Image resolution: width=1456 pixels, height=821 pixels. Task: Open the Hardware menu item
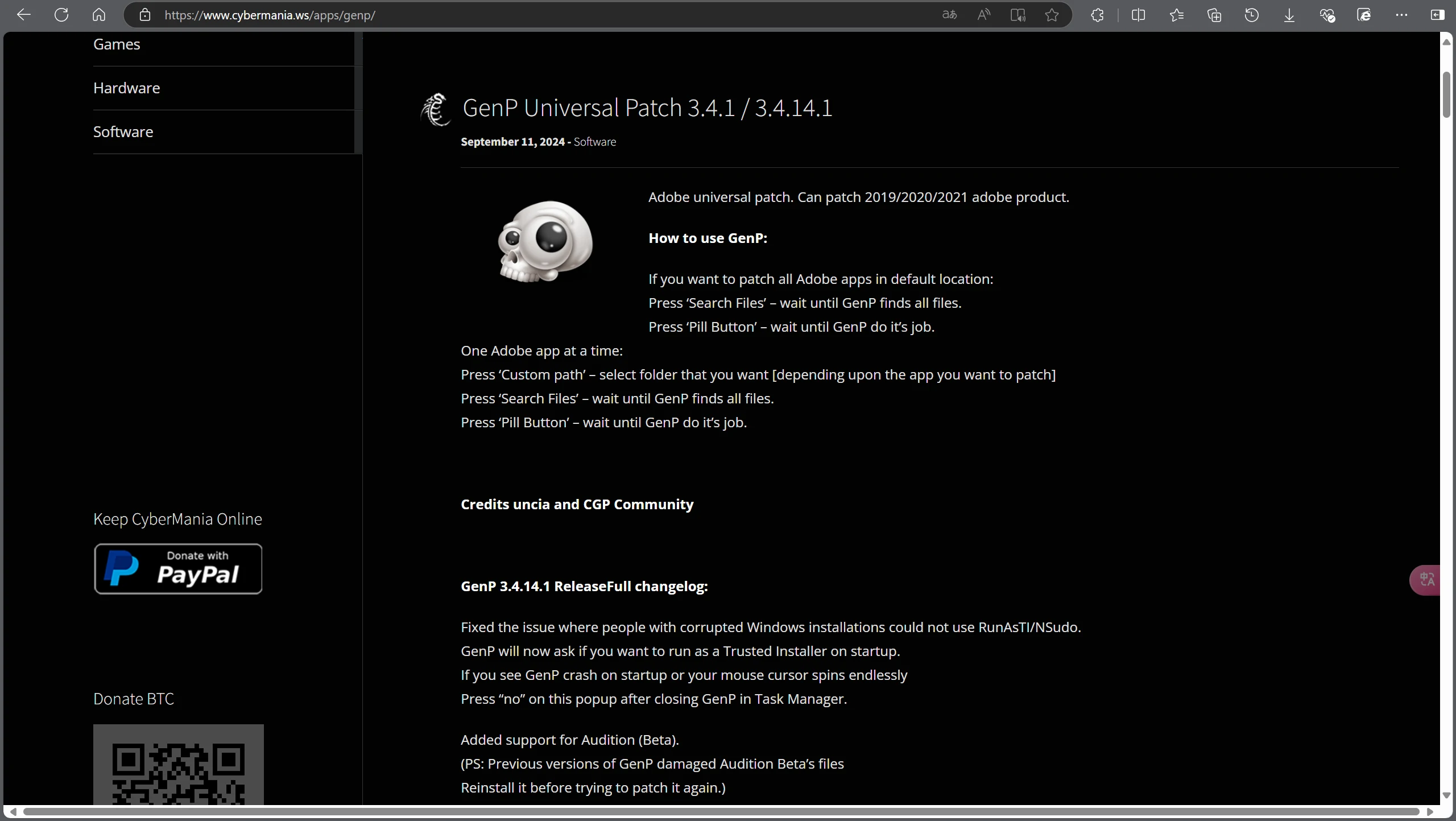[x=126, y=88]
